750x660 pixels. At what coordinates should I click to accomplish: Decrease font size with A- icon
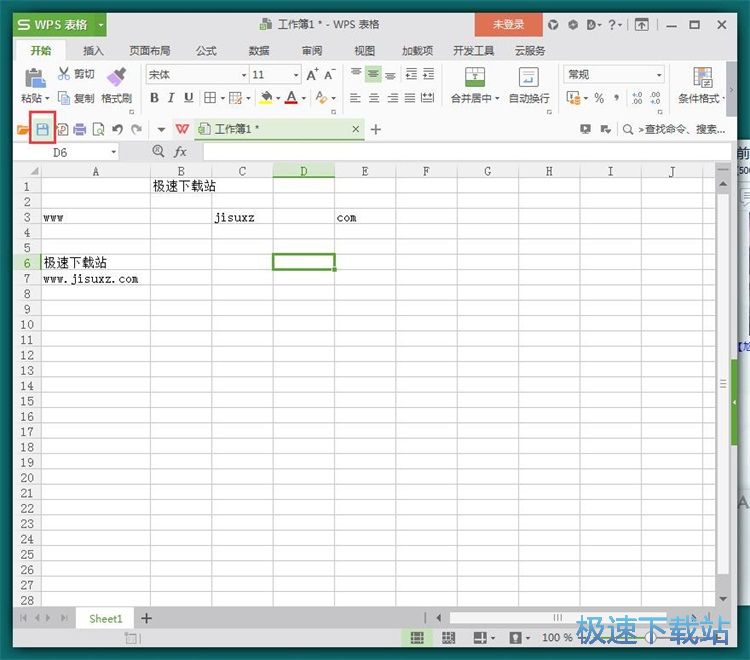[330, 75]
